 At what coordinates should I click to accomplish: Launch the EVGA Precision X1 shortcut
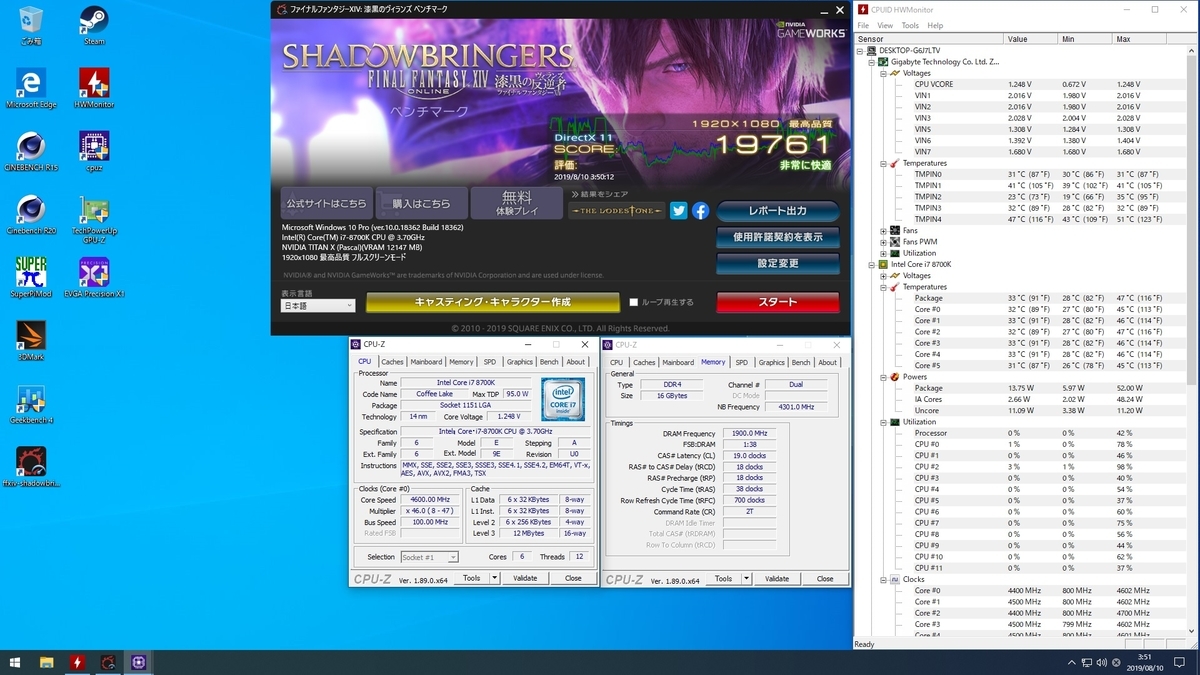coord(94,277)
